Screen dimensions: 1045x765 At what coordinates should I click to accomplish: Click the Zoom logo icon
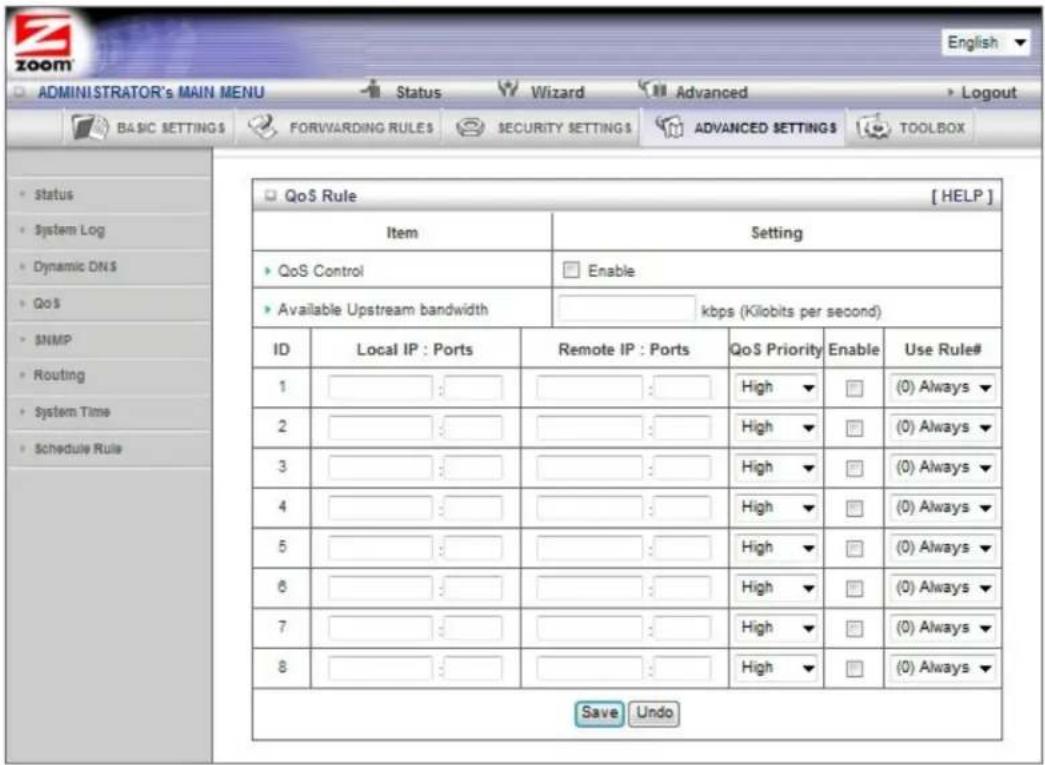pos(45,42)
